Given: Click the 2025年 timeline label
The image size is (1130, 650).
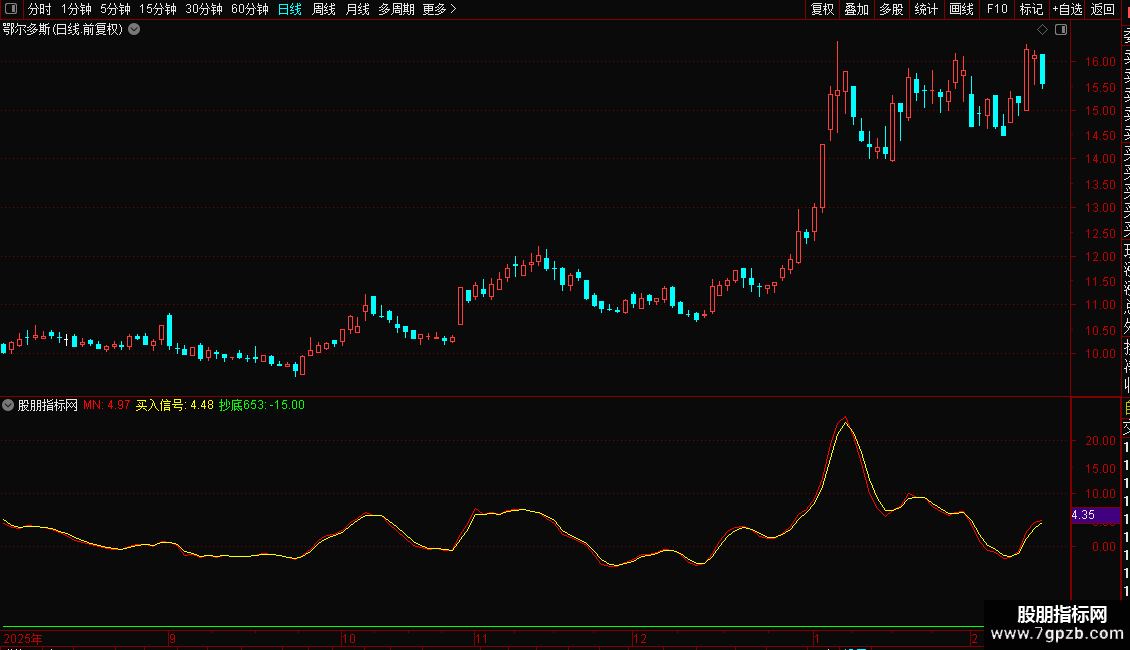Looking at the screenshot, I should coord(23,638).
